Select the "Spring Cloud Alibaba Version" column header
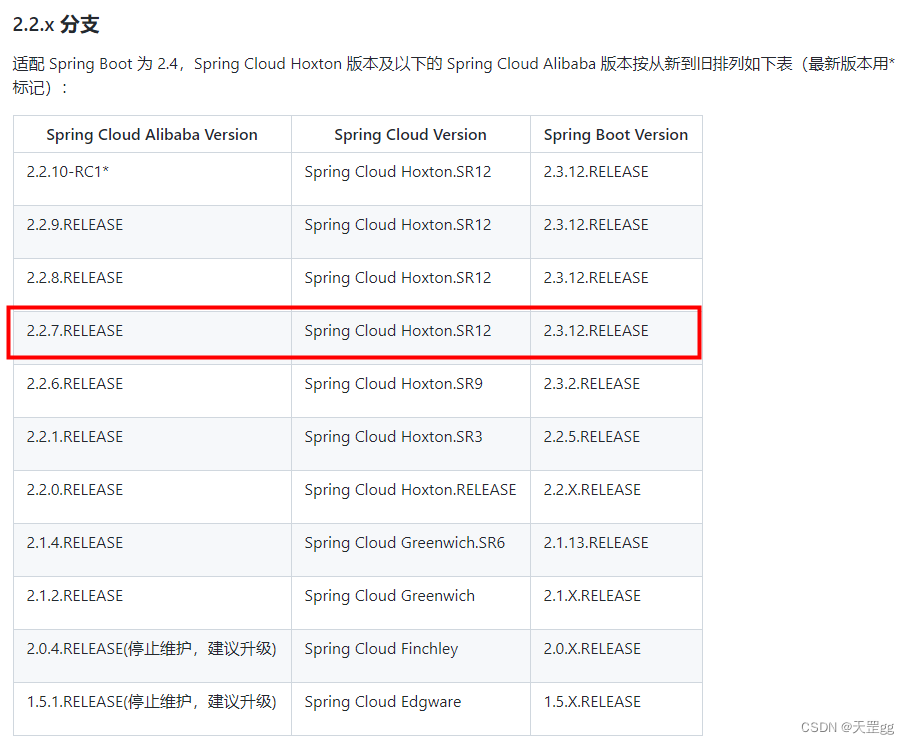The width and height of the screenshot is (909, 744). (x=152, y=135)
